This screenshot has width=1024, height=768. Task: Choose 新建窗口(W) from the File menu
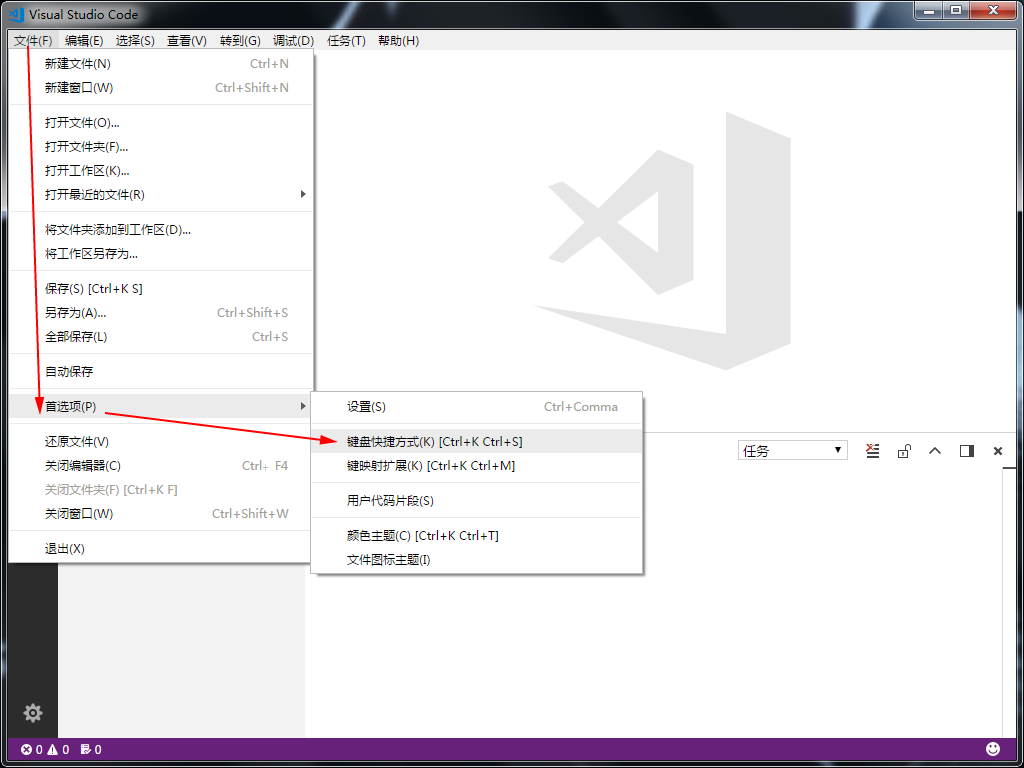point(161,88)
